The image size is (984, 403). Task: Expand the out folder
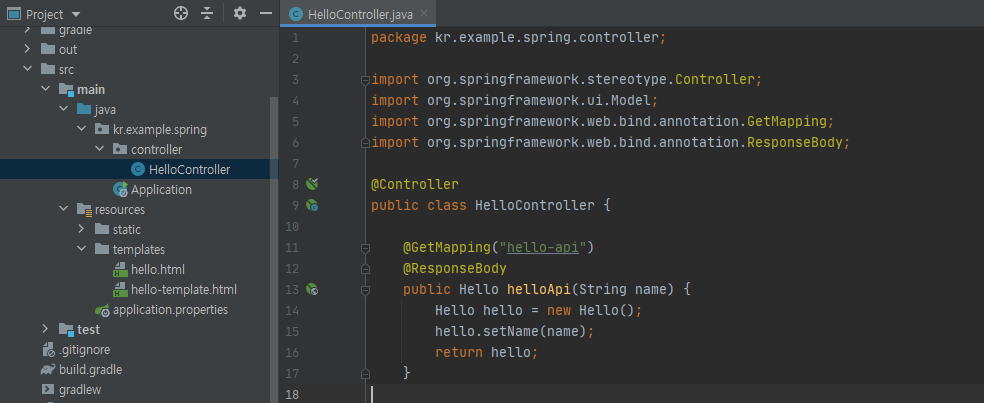tap(27, 49)
